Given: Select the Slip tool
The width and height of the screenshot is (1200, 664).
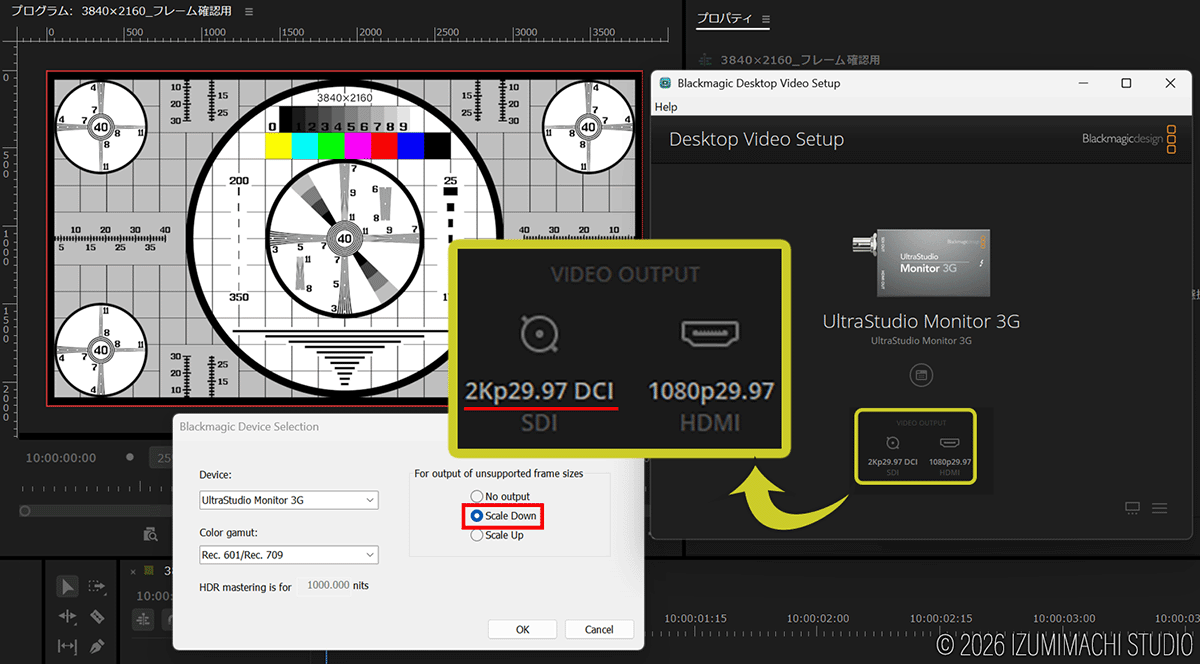Looking at the screenshot, I should tap(67, 646).
